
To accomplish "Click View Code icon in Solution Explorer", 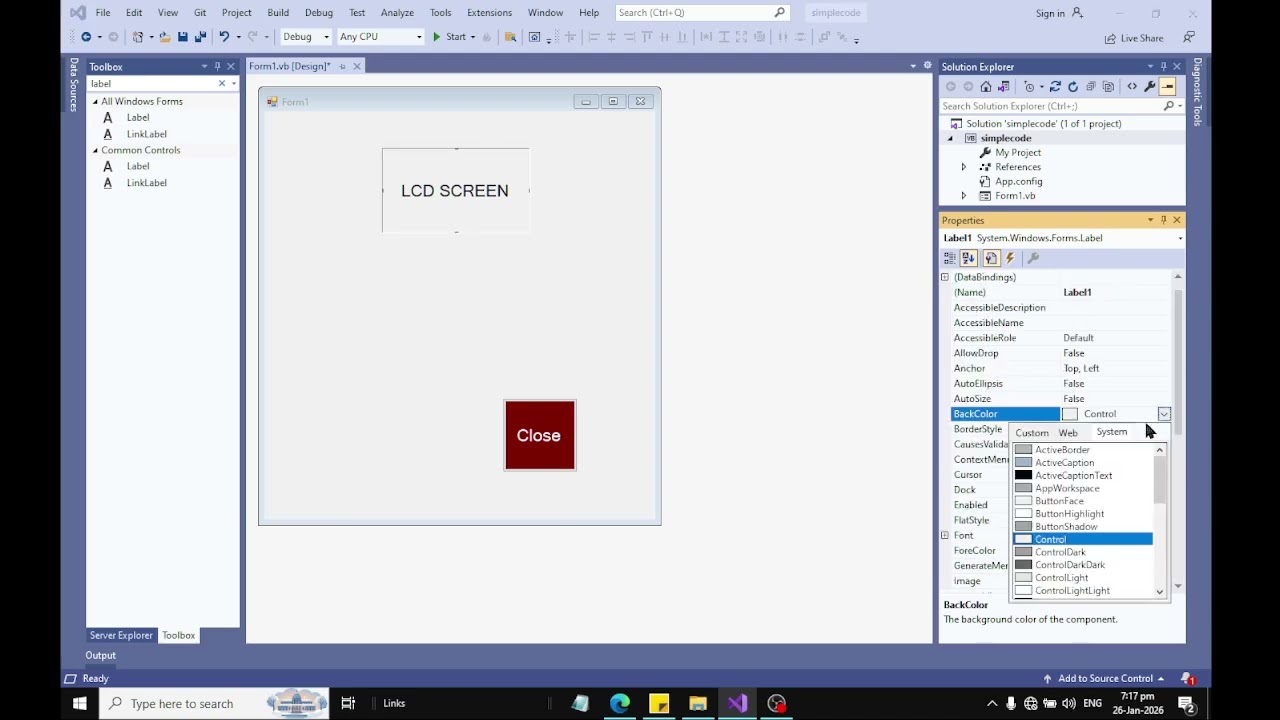I will point(1132,87).
